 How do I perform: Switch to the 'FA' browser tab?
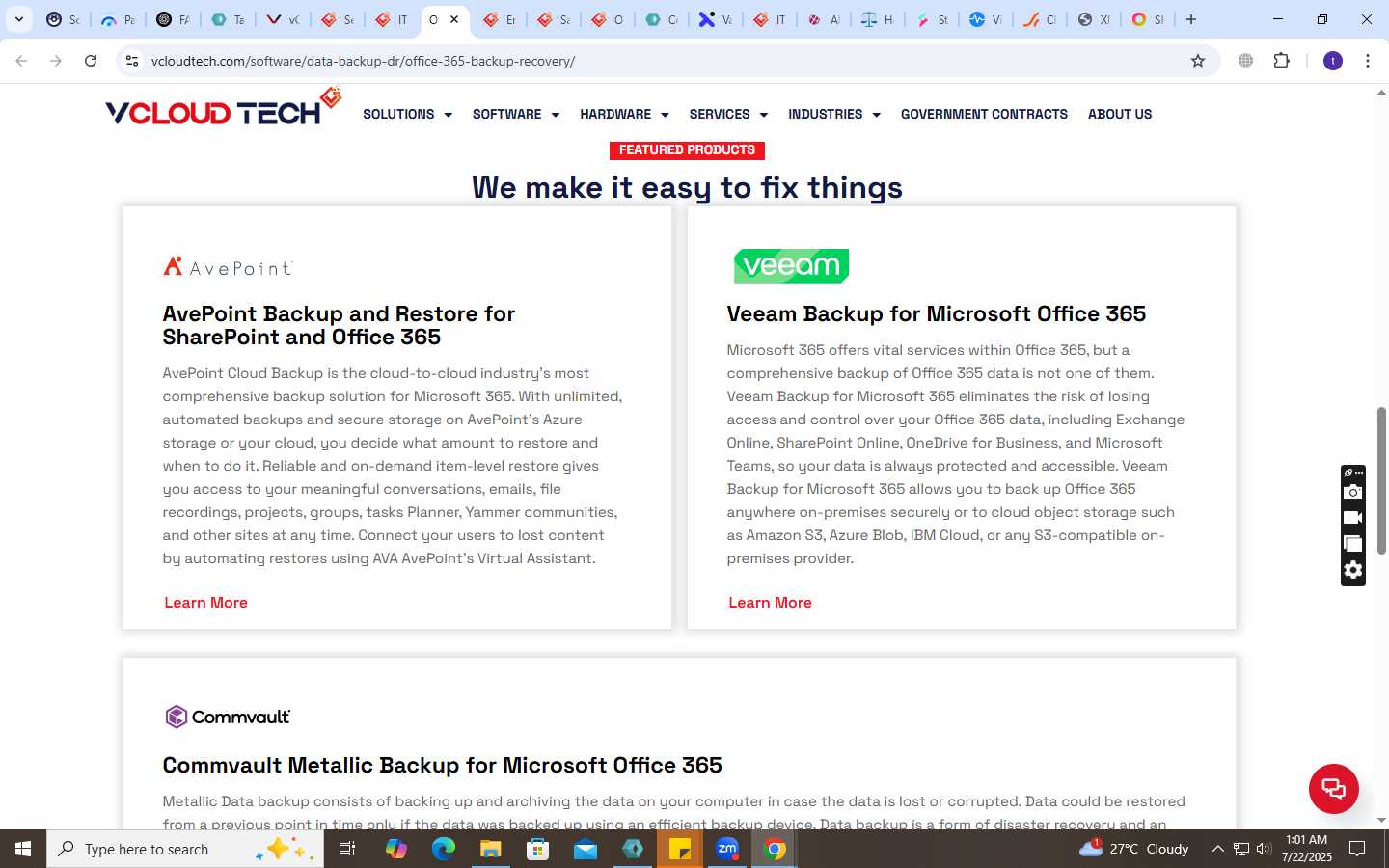tap(173, 19)
